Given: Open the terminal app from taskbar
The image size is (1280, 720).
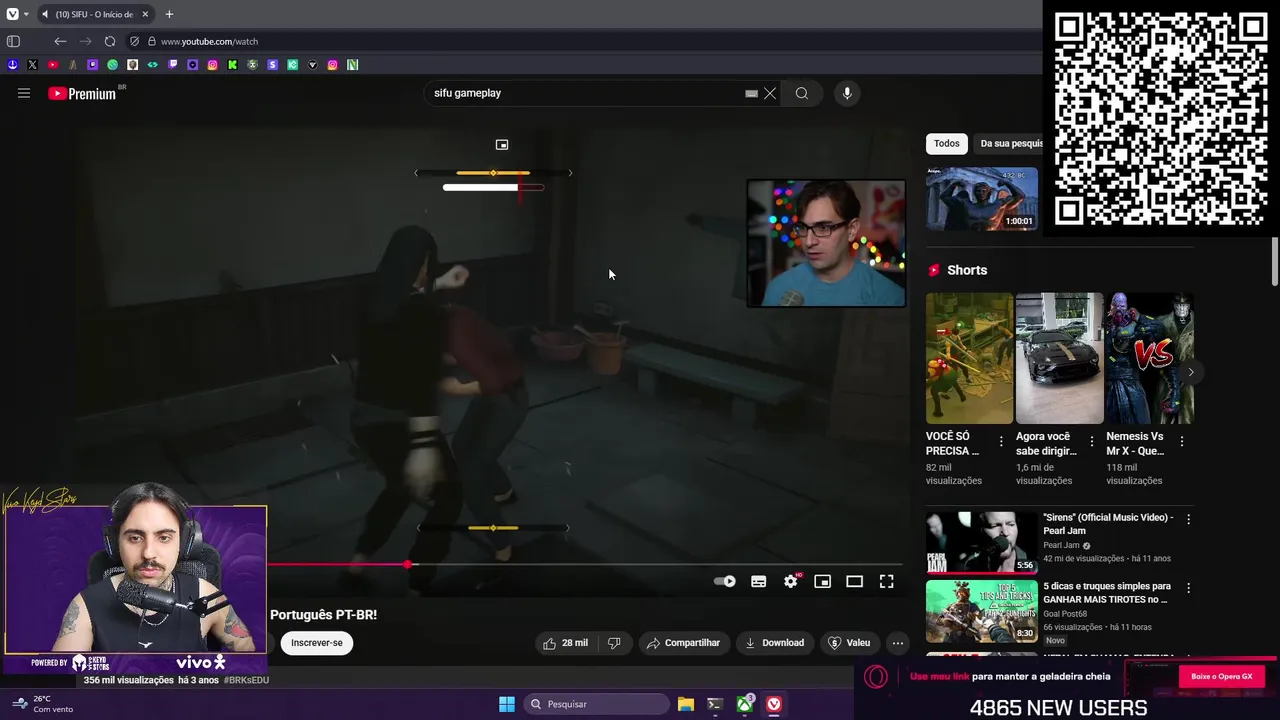Looking at the screenshot, I should (x=715, y=704).
